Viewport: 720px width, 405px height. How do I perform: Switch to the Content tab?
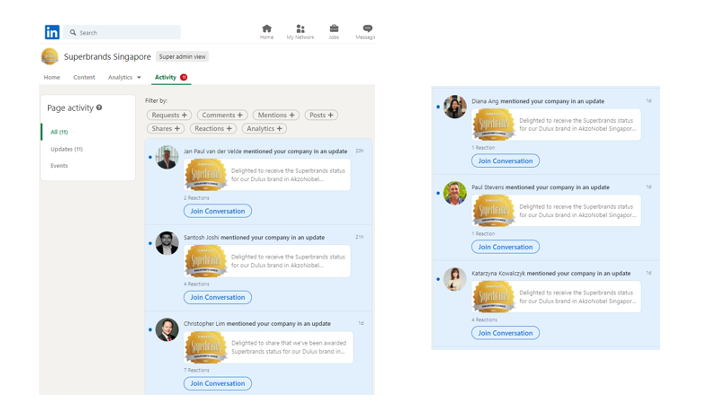tap(84, 77)
